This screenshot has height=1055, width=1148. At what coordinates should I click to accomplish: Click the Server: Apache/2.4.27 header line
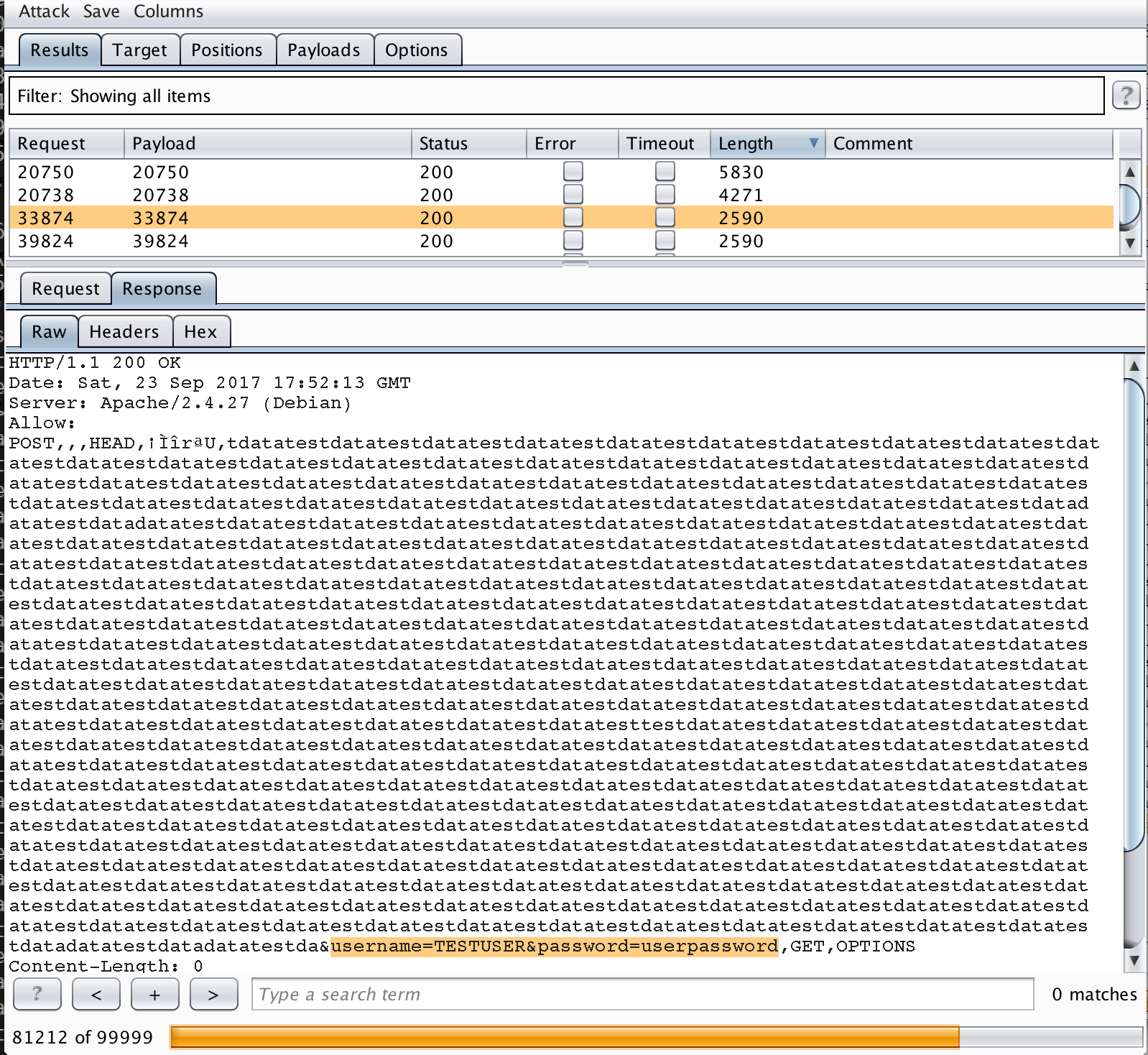click(x=180, y=403)
